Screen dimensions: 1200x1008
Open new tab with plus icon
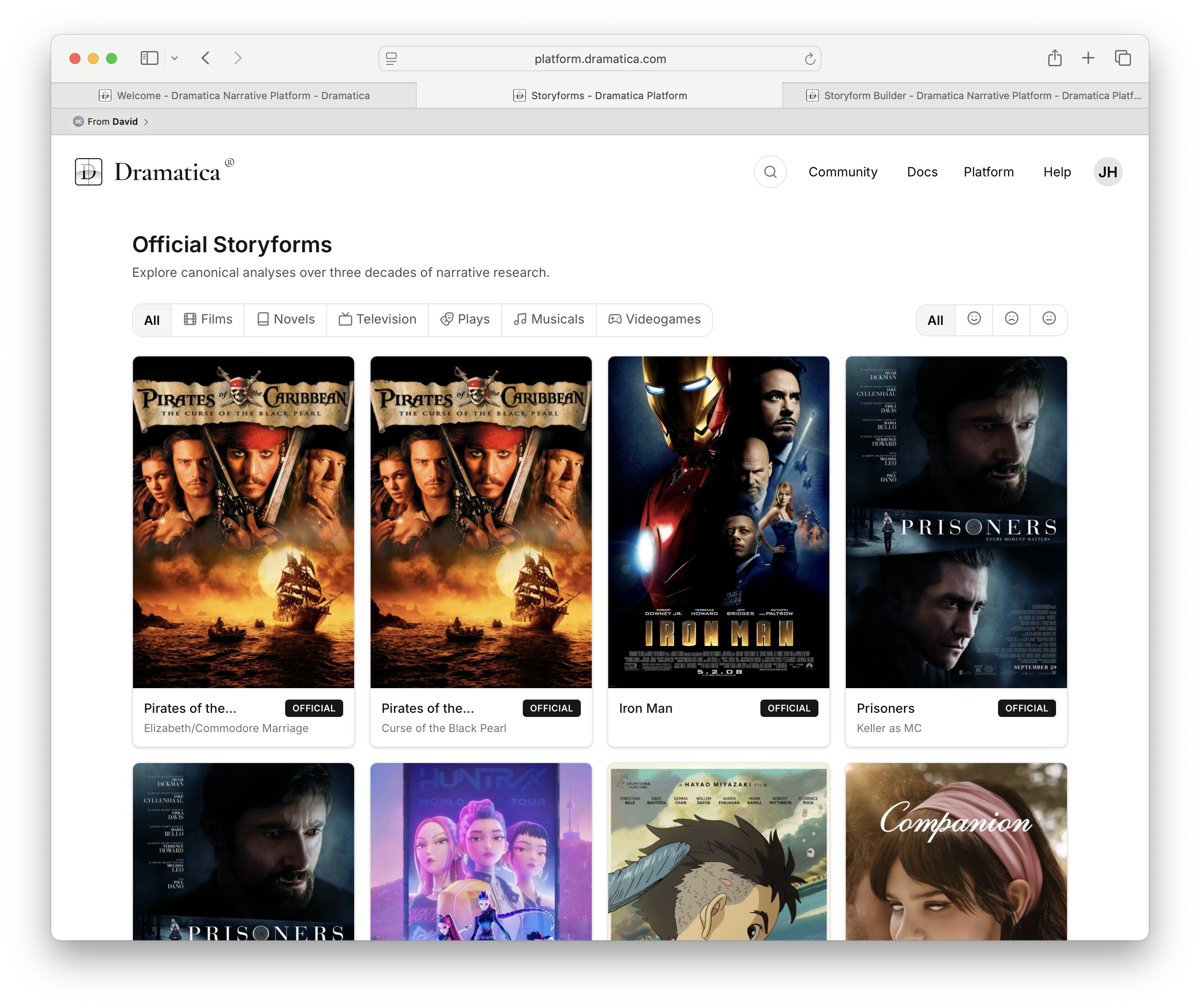pos(1088,58)
